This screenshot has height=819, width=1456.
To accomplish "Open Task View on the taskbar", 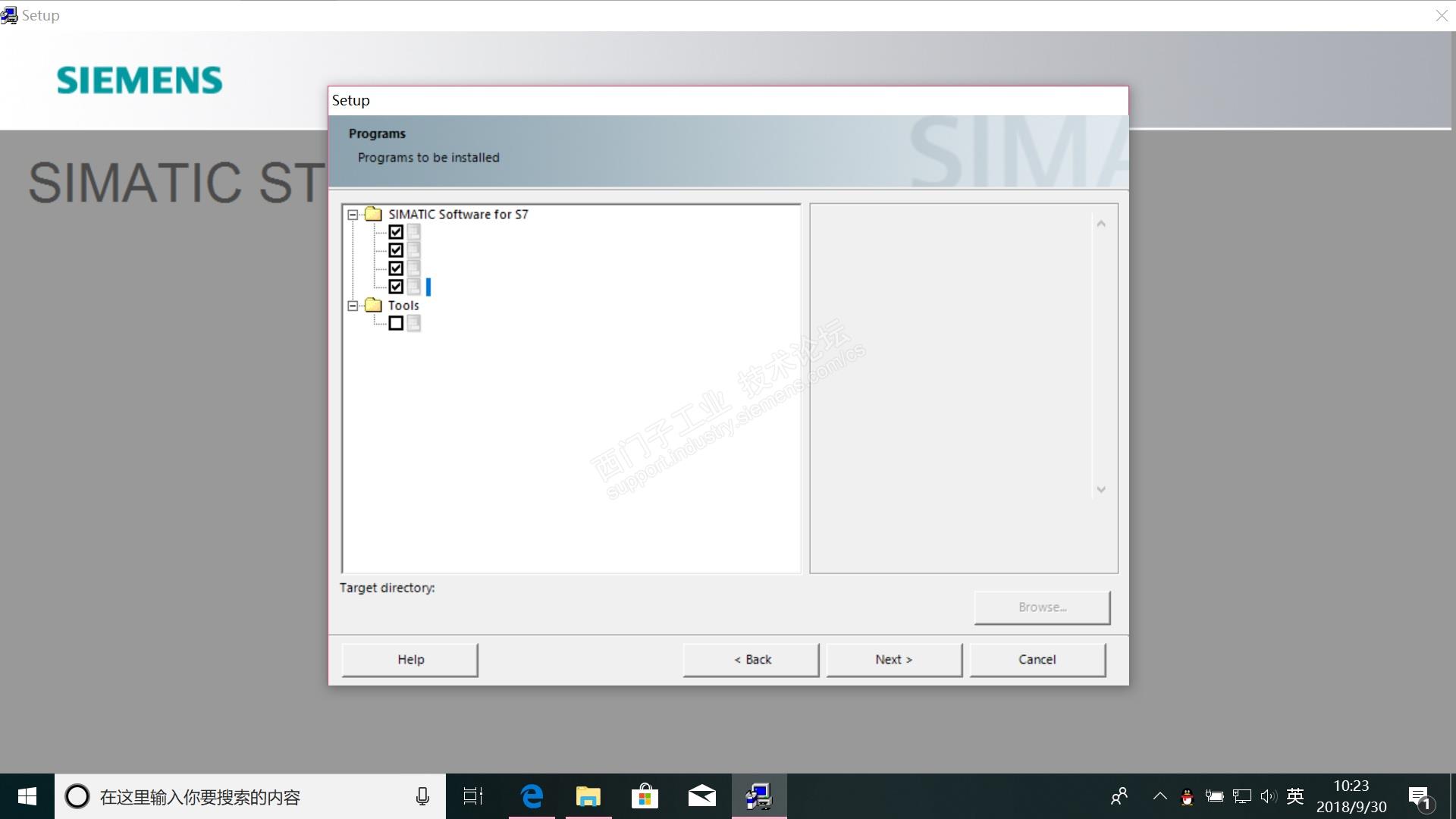I will (x=473, y=796).
